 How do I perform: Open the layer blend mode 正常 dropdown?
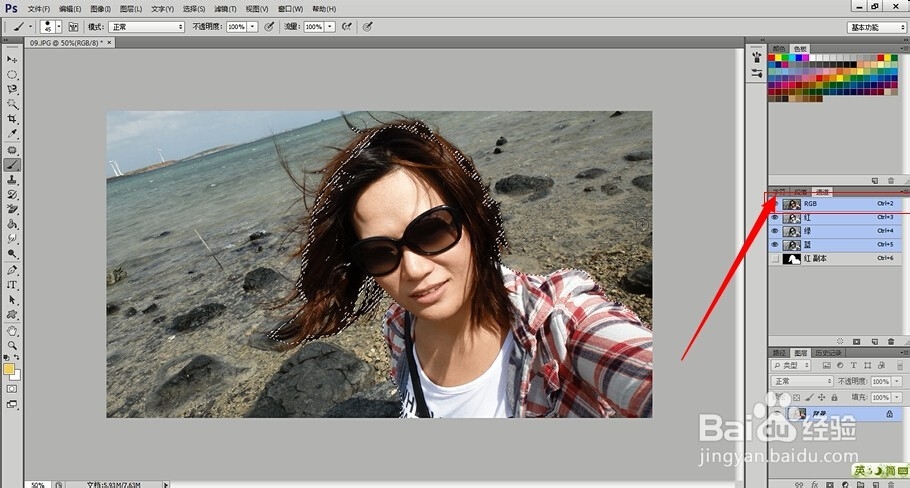click(801, 381)
